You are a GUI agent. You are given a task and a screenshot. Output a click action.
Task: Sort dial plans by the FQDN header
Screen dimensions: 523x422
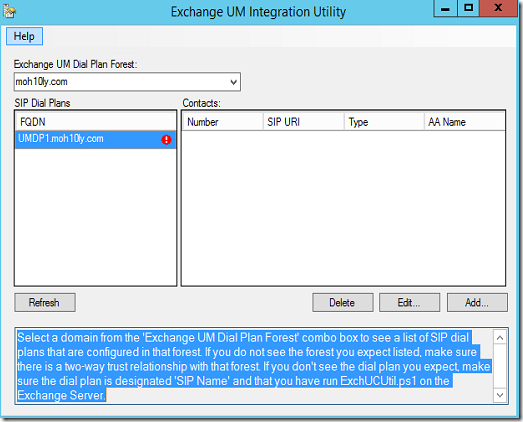point(95,122)
